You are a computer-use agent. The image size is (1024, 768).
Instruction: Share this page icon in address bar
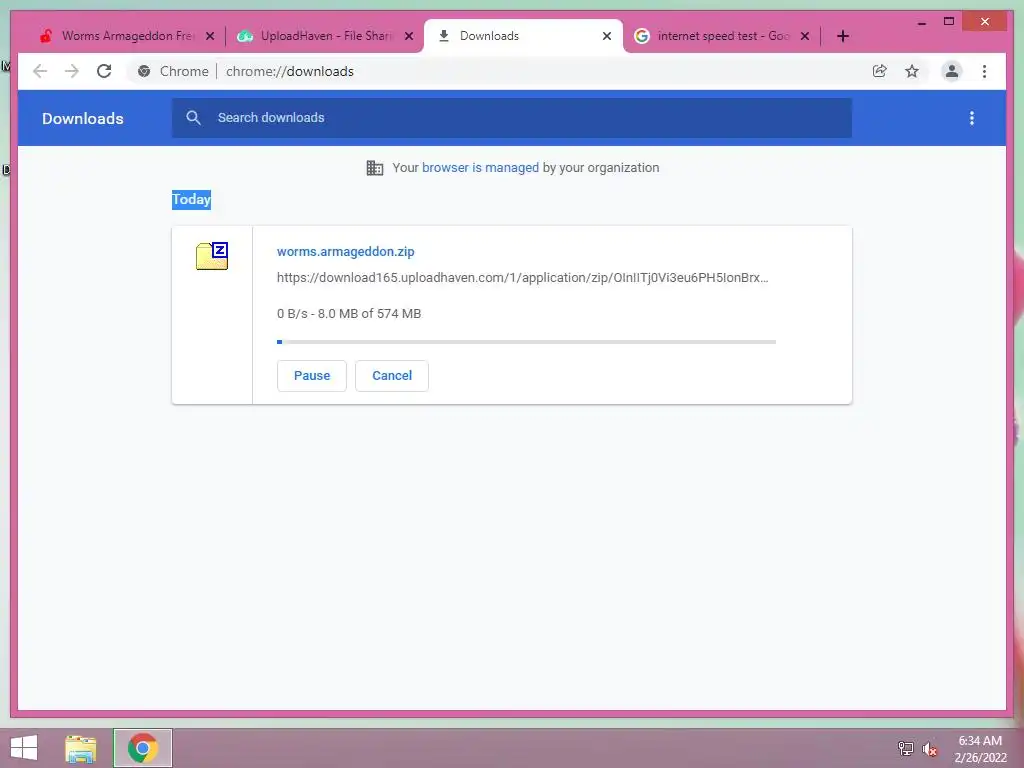880,71
